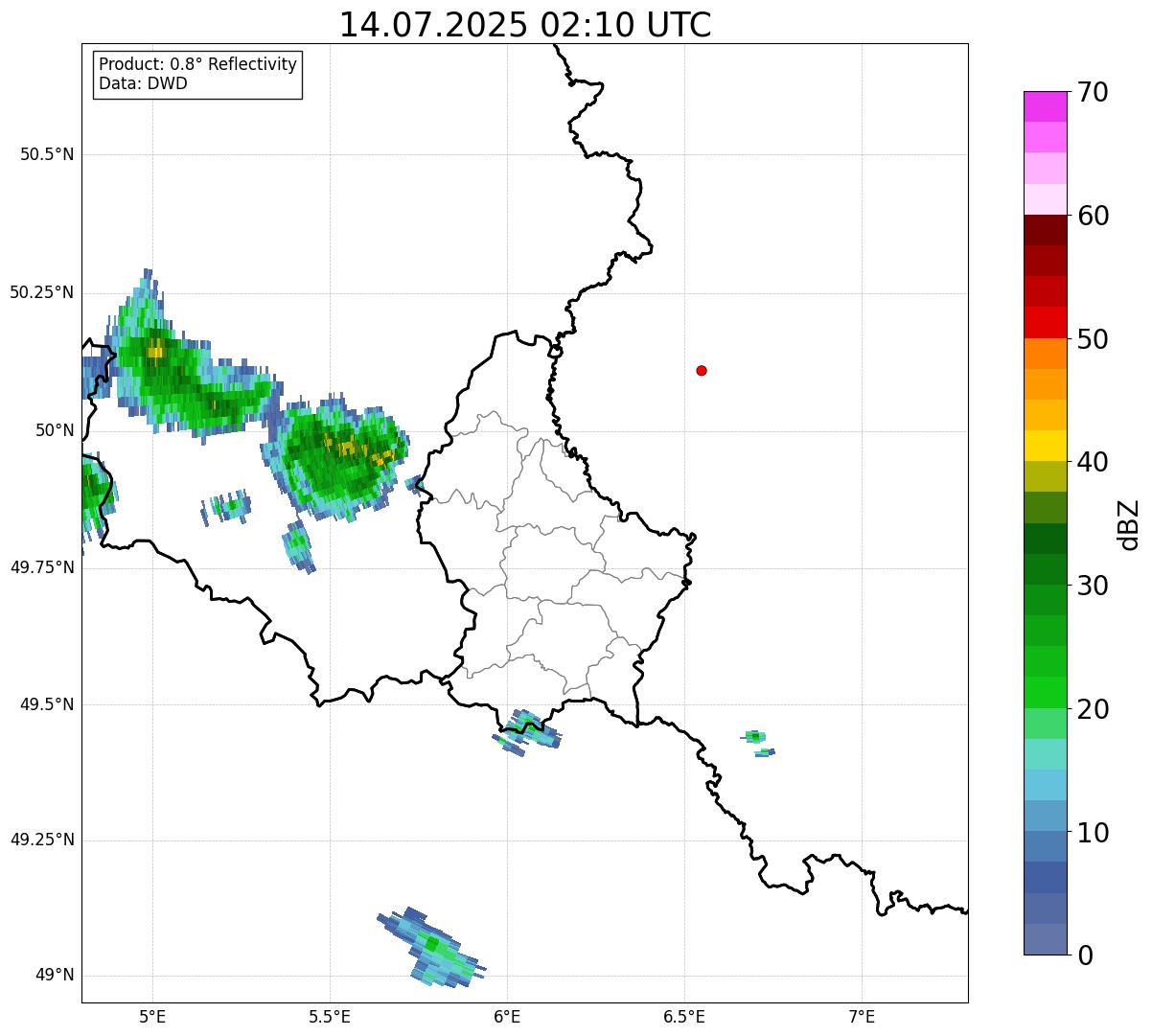Image resolution: width=1152 pixels, height=1036 pixels.
Task: Click the 7°E longitude label
Action: coord(862,1016)
